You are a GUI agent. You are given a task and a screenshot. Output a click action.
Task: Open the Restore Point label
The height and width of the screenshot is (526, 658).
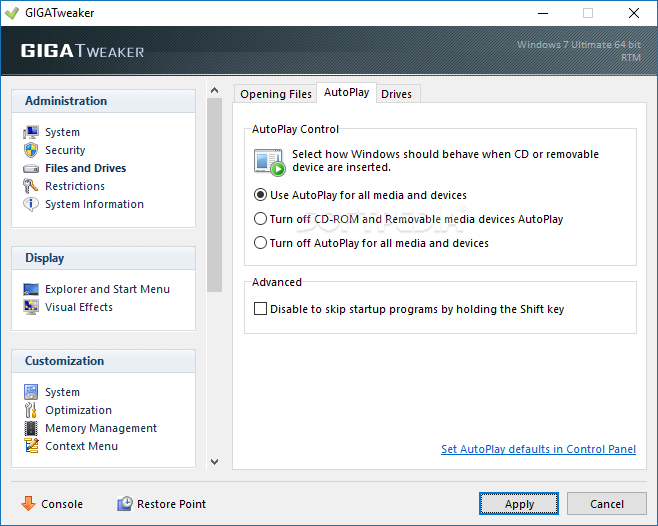[x=172, y=504]
